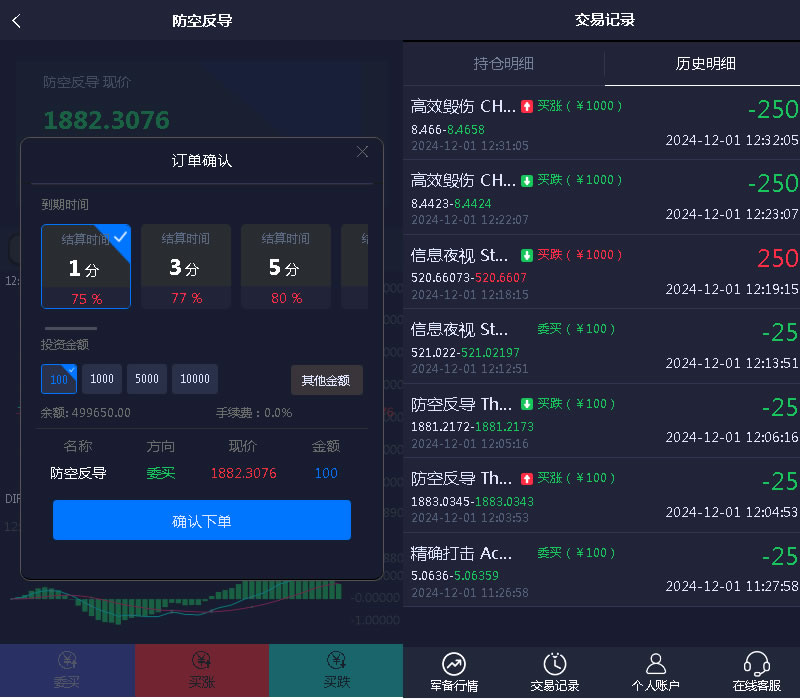Select the 5-minute settlement time option
This screenshot has height=700, width=800.
[x=286, y=266]
